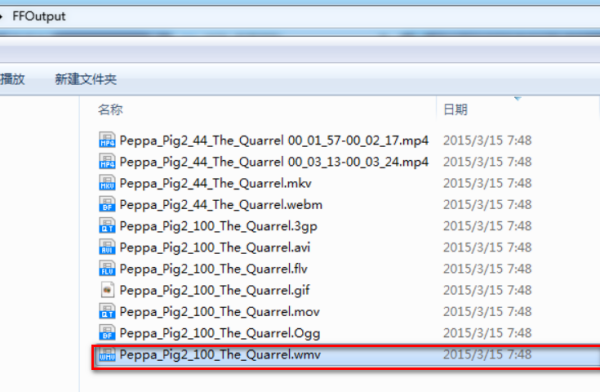Select Peppa_Pig2_100_The_Quarrel.wmv file name
600x392 pixels.
coord(220,355)
